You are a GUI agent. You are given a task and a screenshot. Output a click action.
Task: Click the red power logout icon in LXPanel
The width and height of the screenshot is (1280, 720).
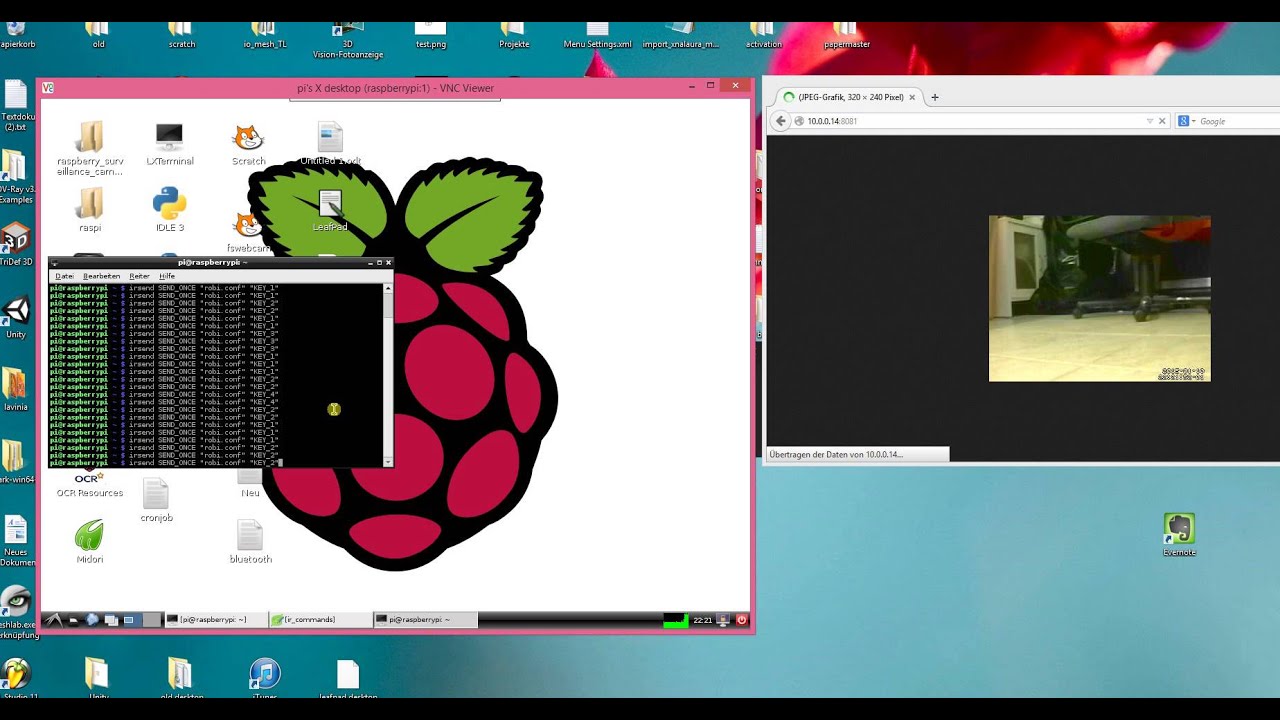pos(742,620)
